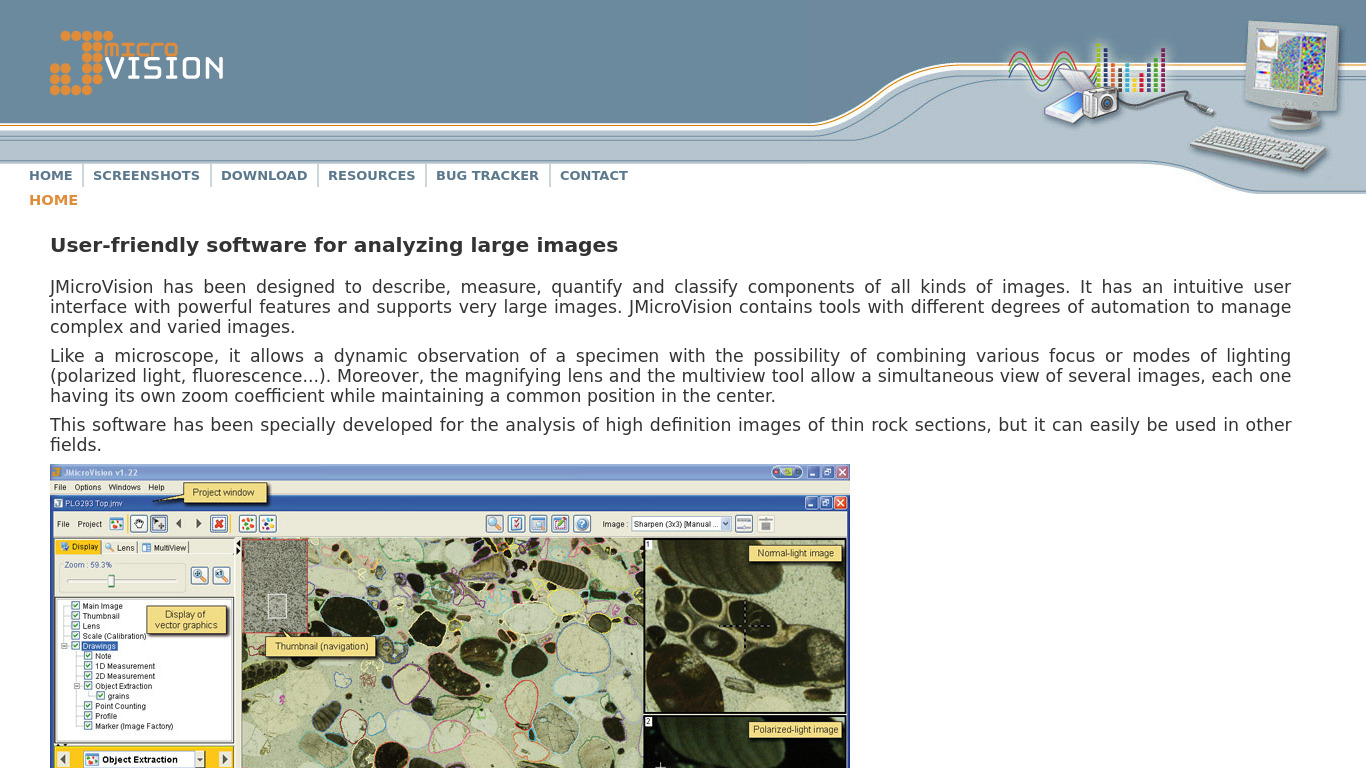The height and width of the screenshot is (768, 1366).
Task: Toggle the Main Image checkbox
Action: click(76, 606)
